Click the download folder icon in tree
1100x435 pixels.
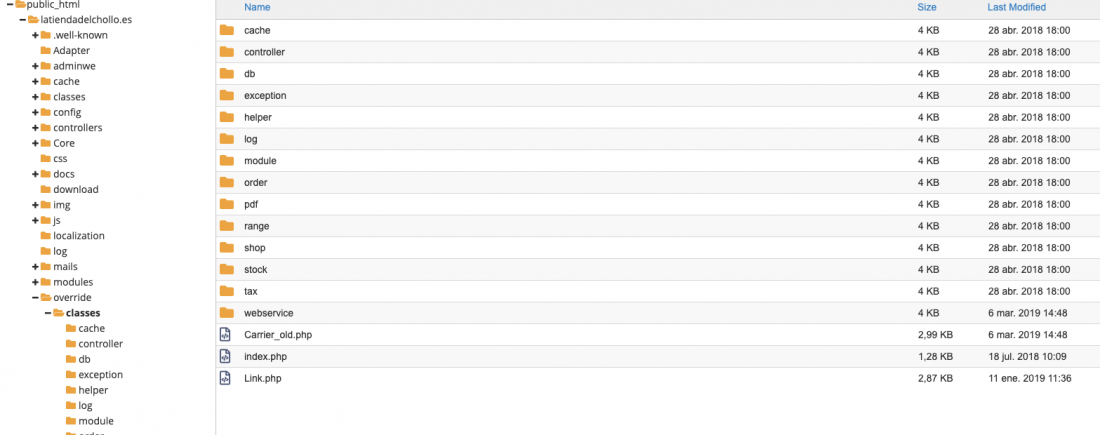coord(46,189)
